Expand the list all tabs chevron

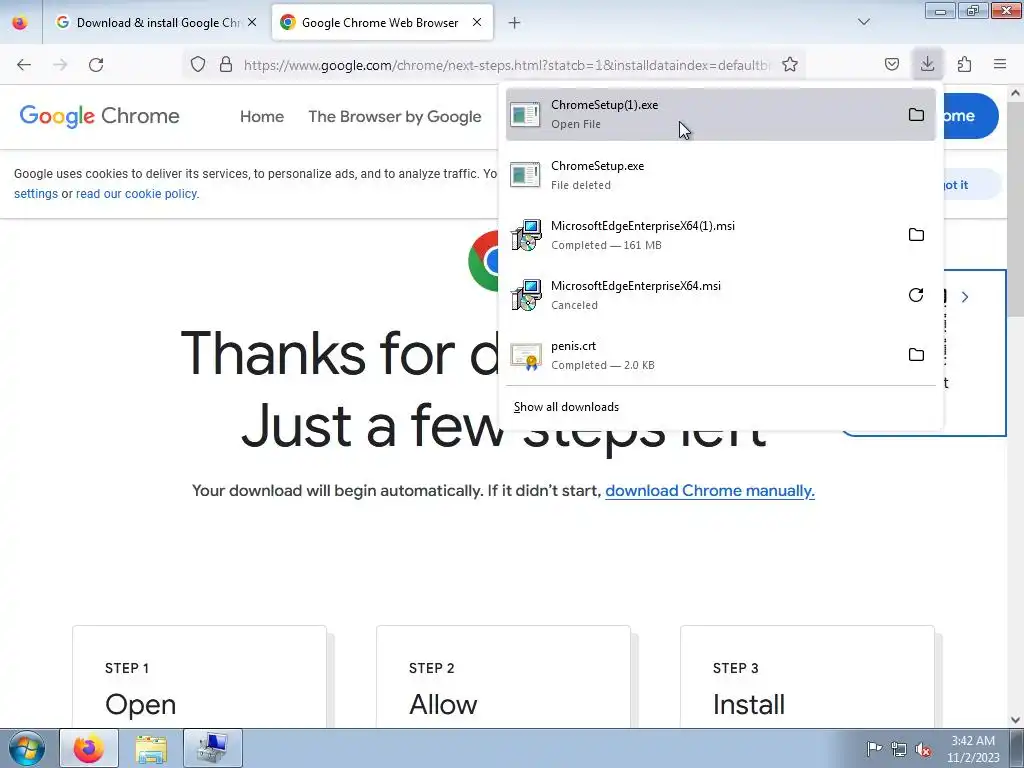tap(864, 22)
